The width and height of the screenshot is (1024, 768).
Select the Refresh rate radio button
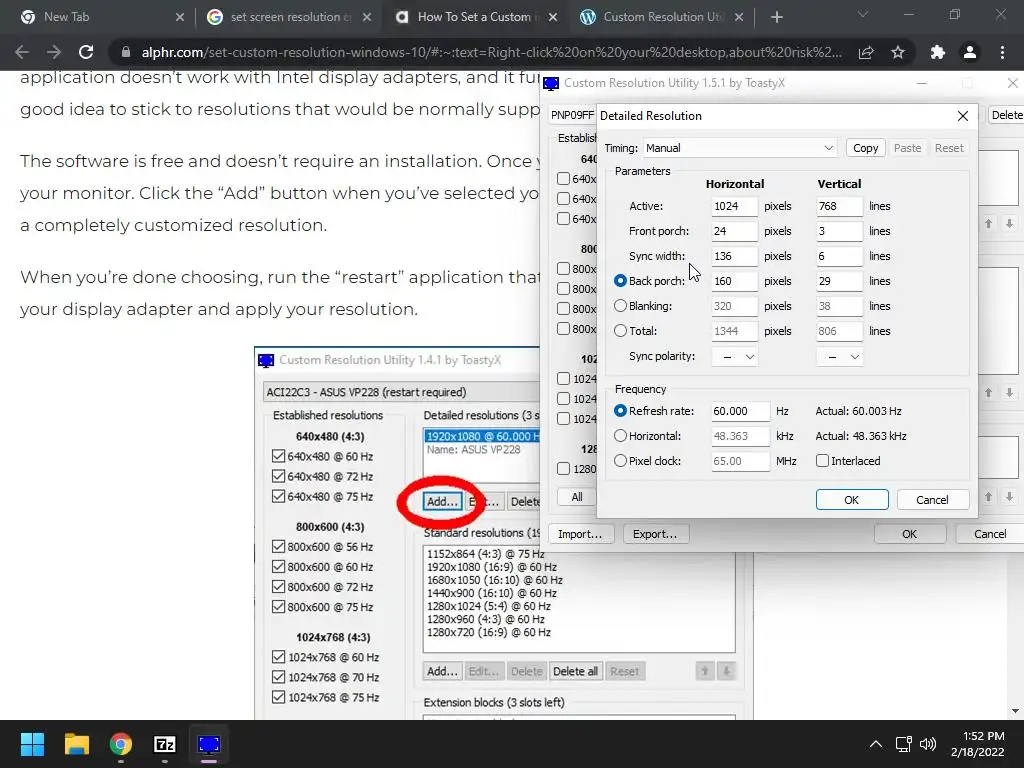pos(620,411)
